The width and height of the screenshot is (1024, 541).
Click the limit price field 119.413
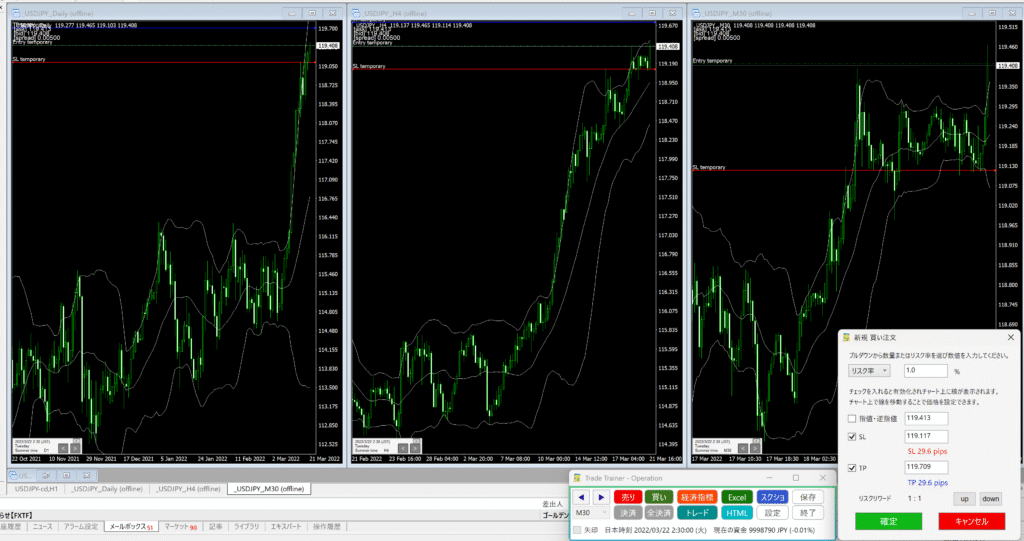[x=926, y=418]
